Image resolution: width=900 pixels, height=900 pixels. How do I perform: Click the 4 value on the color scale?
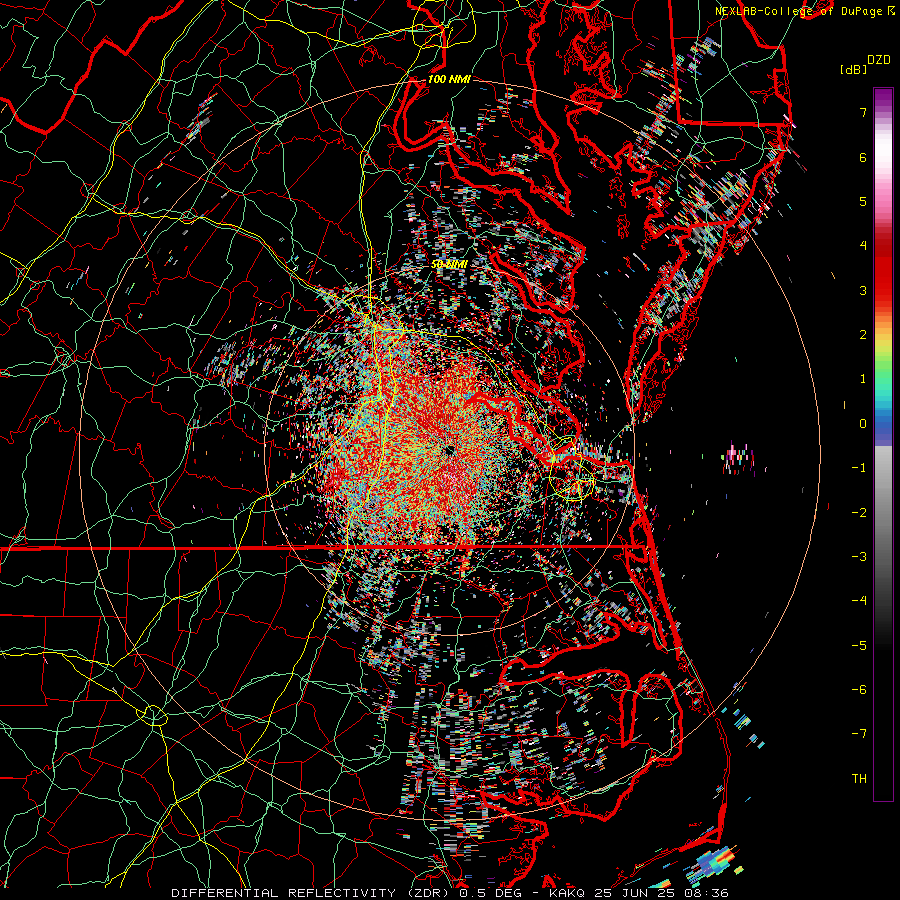[x=863, y=246]
